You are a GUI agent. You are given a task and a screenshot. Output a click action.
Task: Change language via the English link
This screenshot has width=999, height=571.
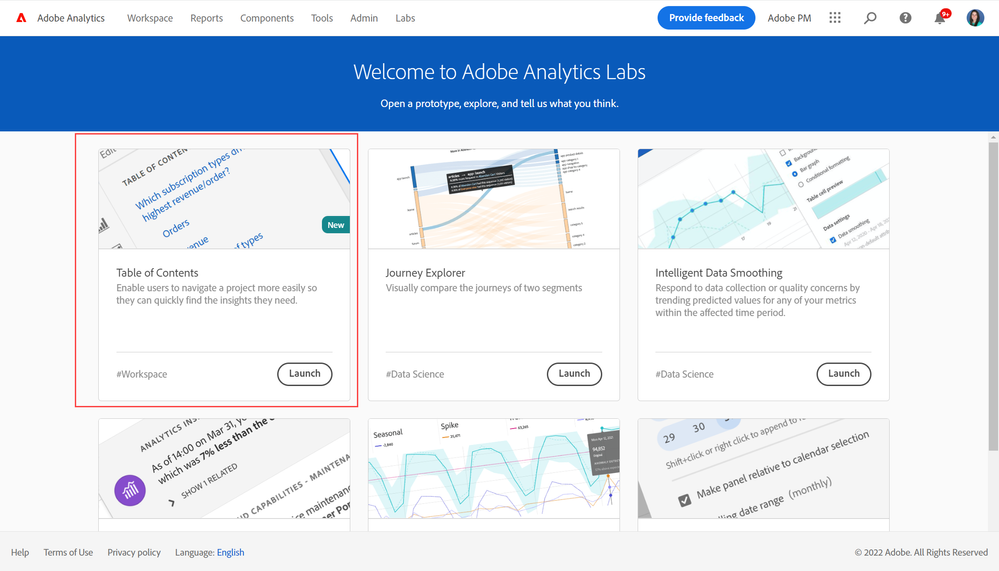(230, 552)
